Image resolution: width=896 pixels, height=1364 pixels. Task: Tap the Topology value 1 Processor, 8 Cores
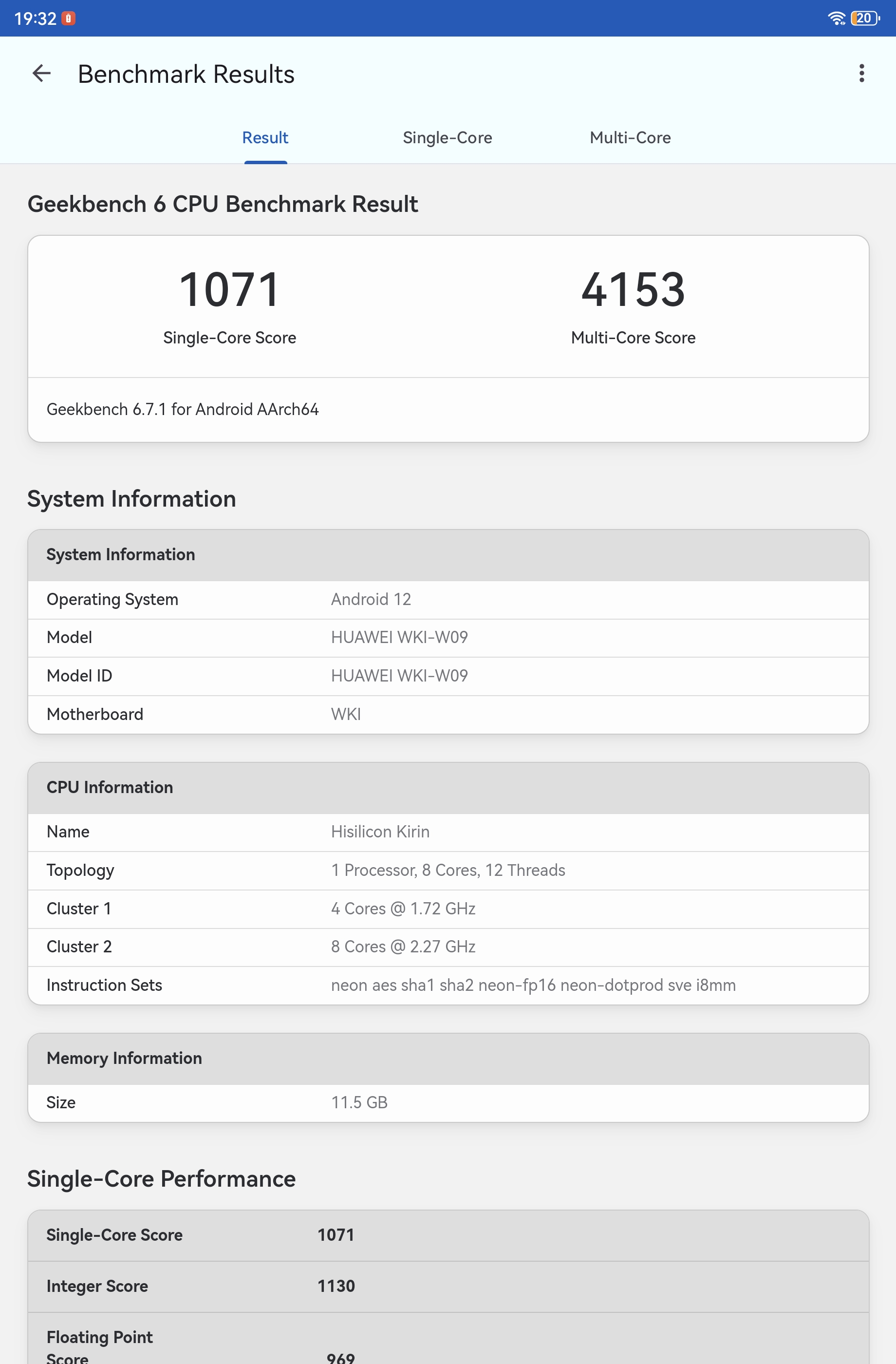(448, 870)
